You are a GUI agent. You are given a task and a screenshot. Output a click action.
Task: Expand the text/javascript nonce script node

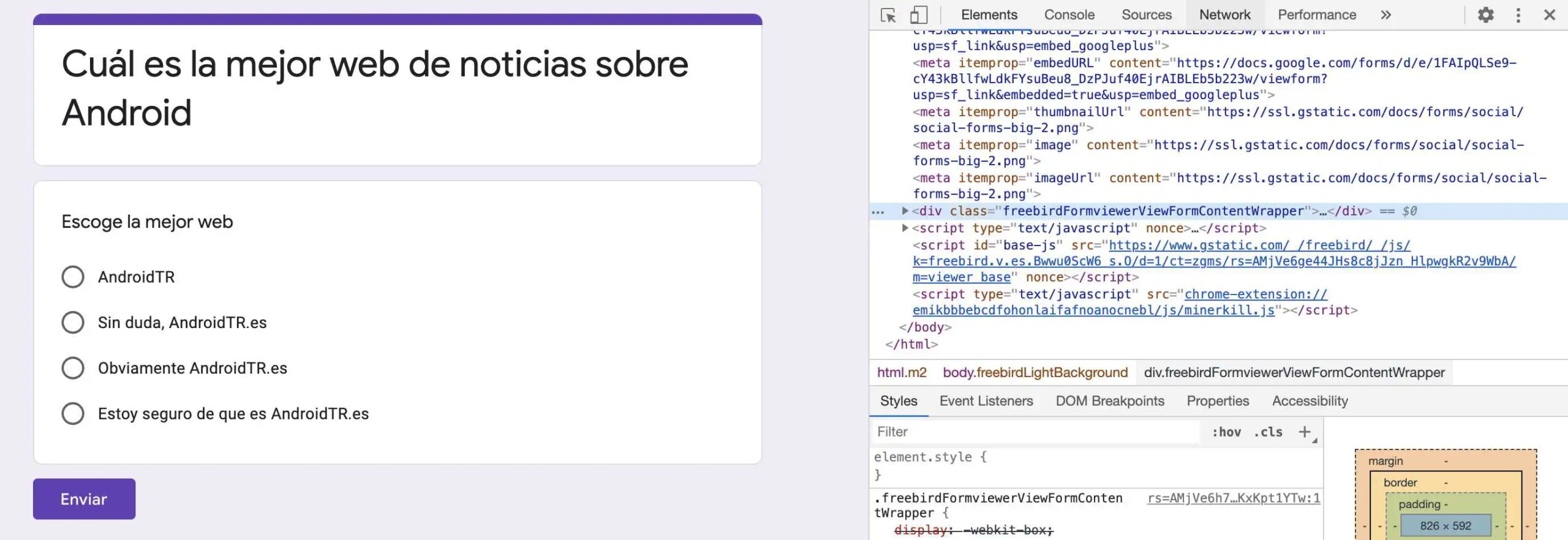pos(905,228)
